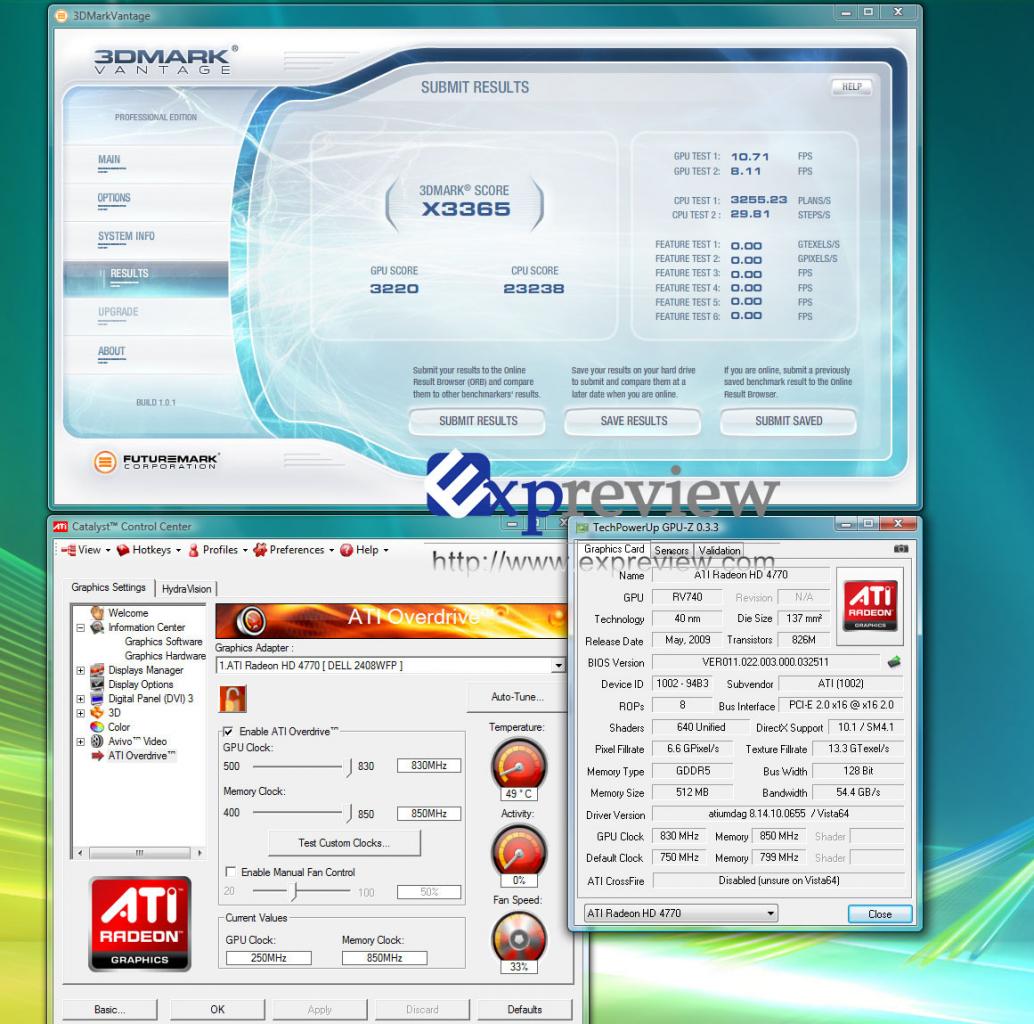This screenshot has height=1024, width=1034.
Task: Go to the Main section in 3DMark
Action: (x=109, y=160)
